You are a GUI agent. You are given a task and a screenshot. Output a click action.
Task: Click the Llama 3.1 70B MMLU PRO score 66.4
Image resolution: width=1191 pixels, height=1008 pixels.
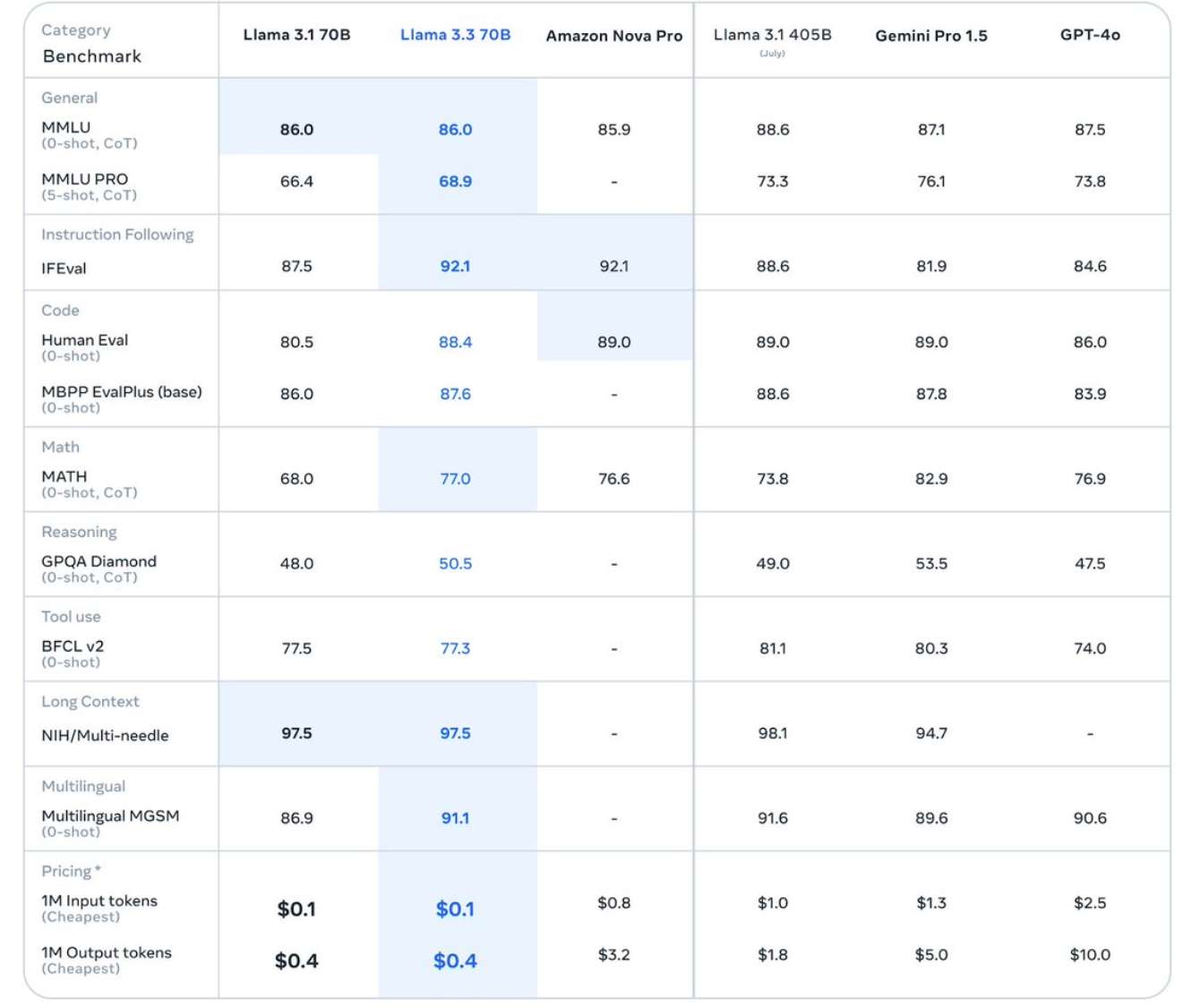pyautogui.click(x=296, y=182)
